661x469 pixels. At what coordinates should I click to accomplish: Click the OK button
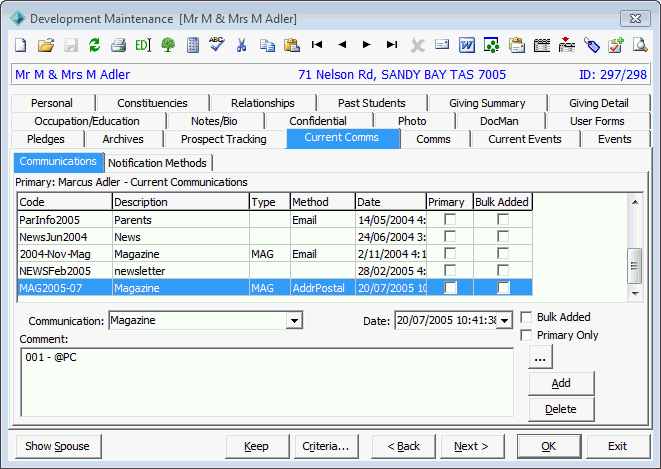point(549,446)
